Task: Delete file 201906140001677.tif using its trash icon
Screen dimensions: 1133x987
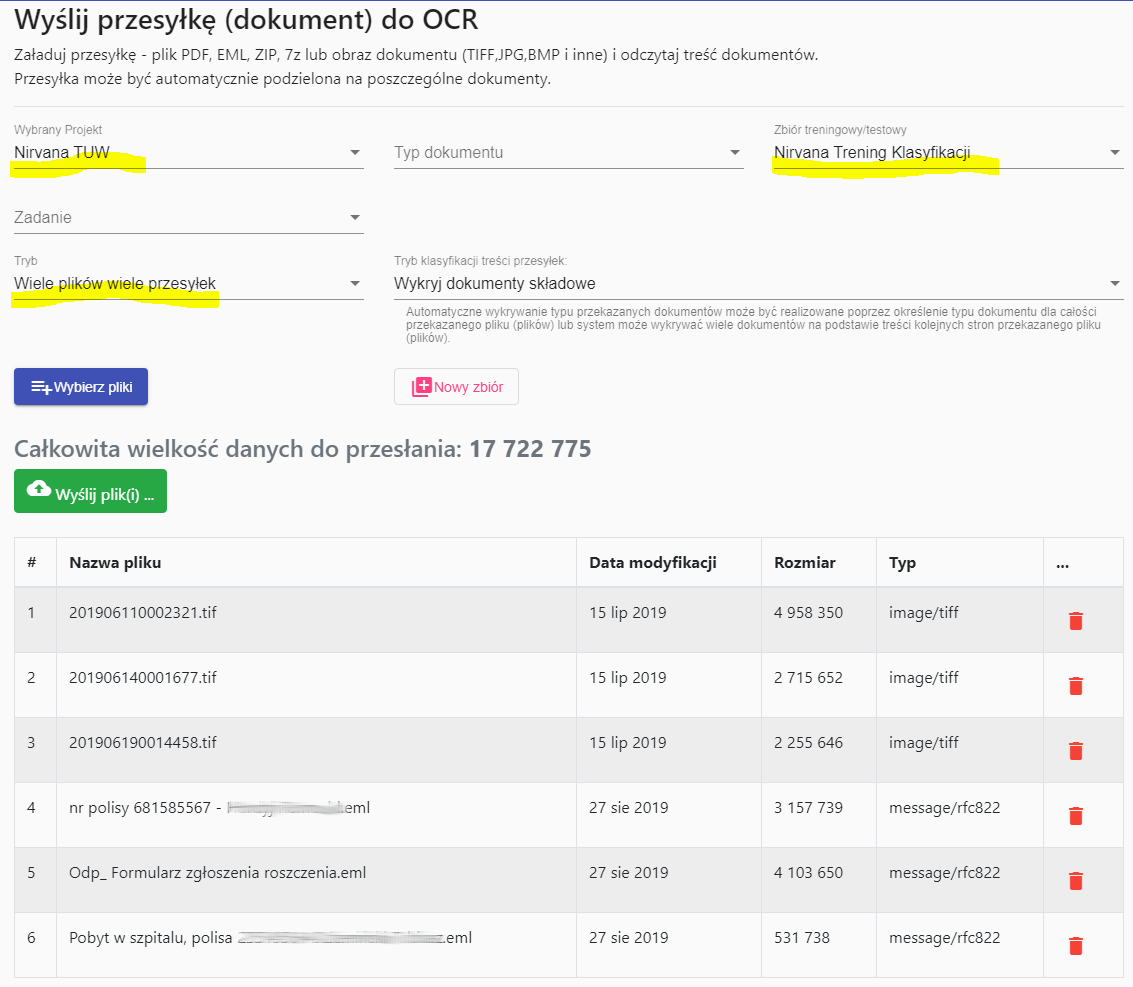Action: [1076, 686]
